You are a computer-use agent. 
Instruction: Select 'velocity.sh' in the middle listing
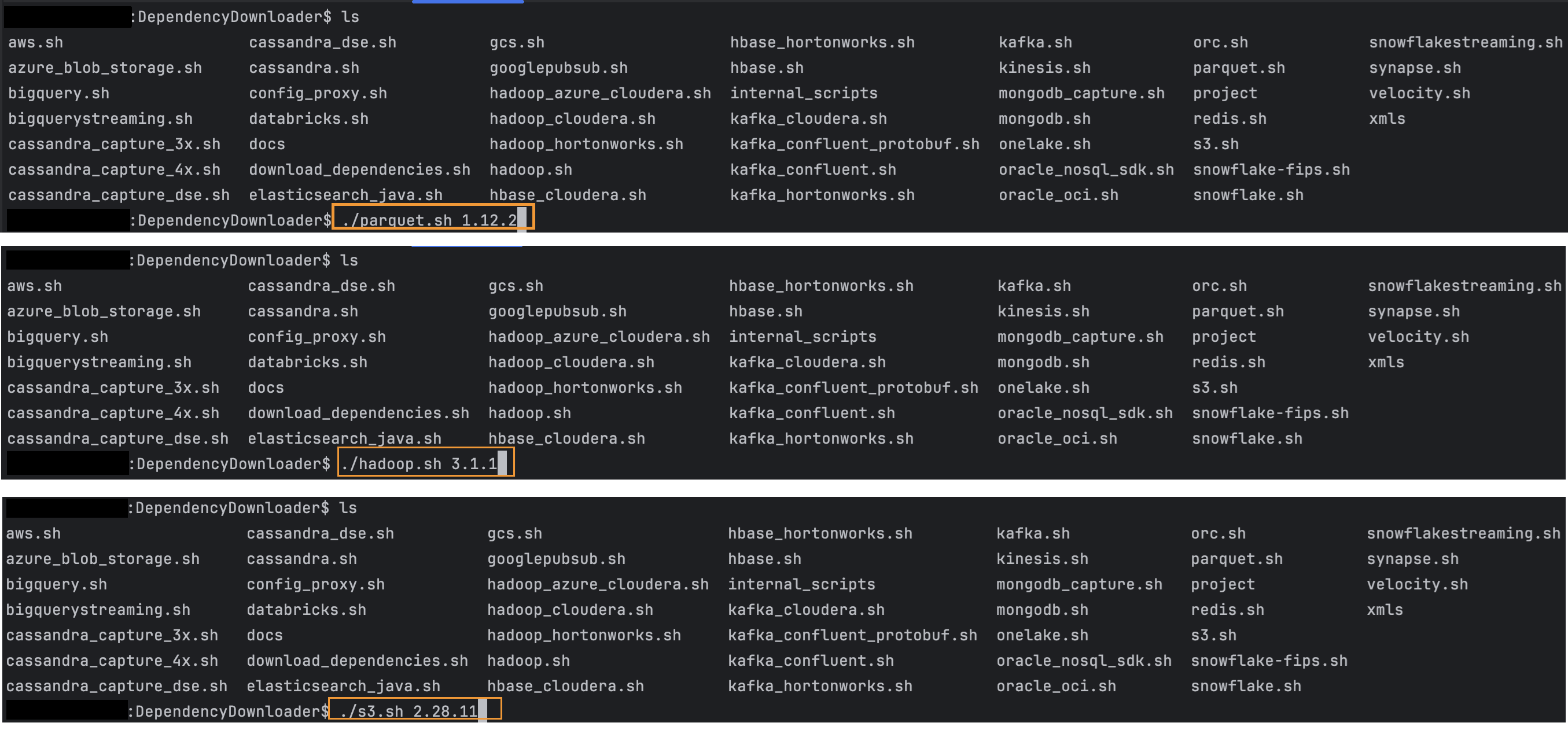1418,336
